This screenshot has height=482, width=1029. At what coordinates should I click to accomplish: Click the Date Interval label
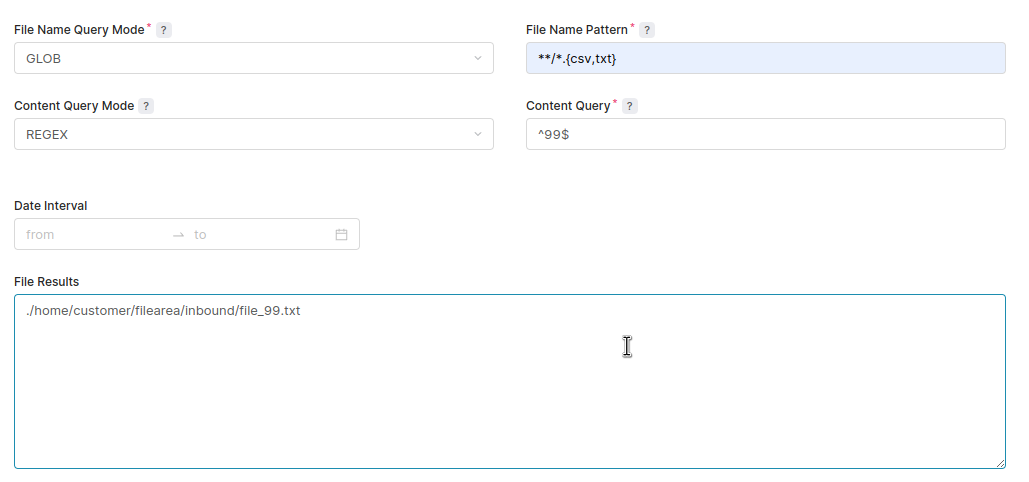(x=51, y=206)
